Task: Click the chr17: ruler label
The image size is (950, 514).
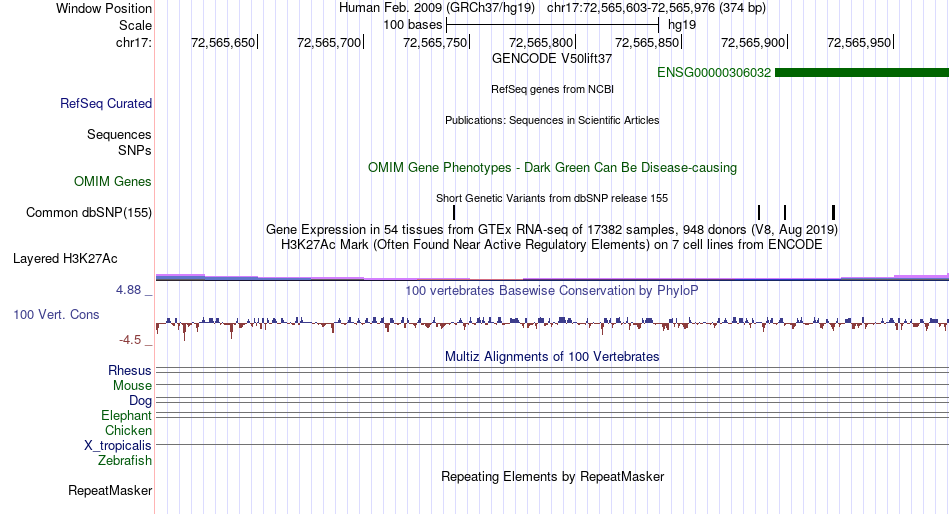Action: pyautogui.click(x=134, y=42)
